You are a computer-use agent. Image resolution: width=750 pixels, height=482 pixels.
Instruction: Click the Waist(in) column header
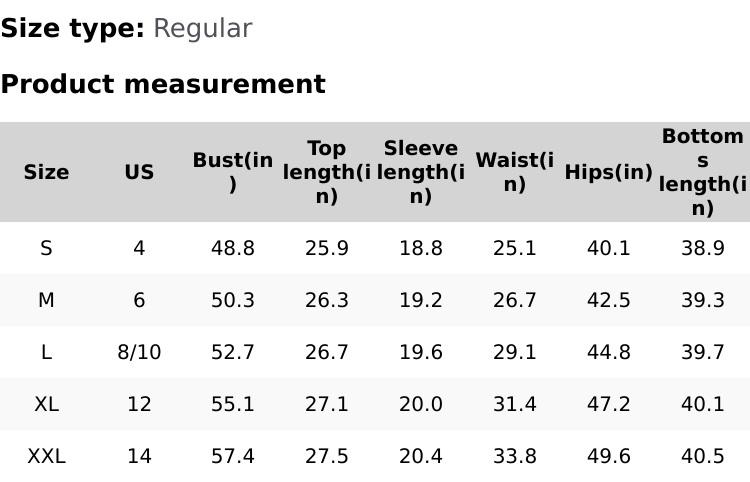tap(515, 172)
